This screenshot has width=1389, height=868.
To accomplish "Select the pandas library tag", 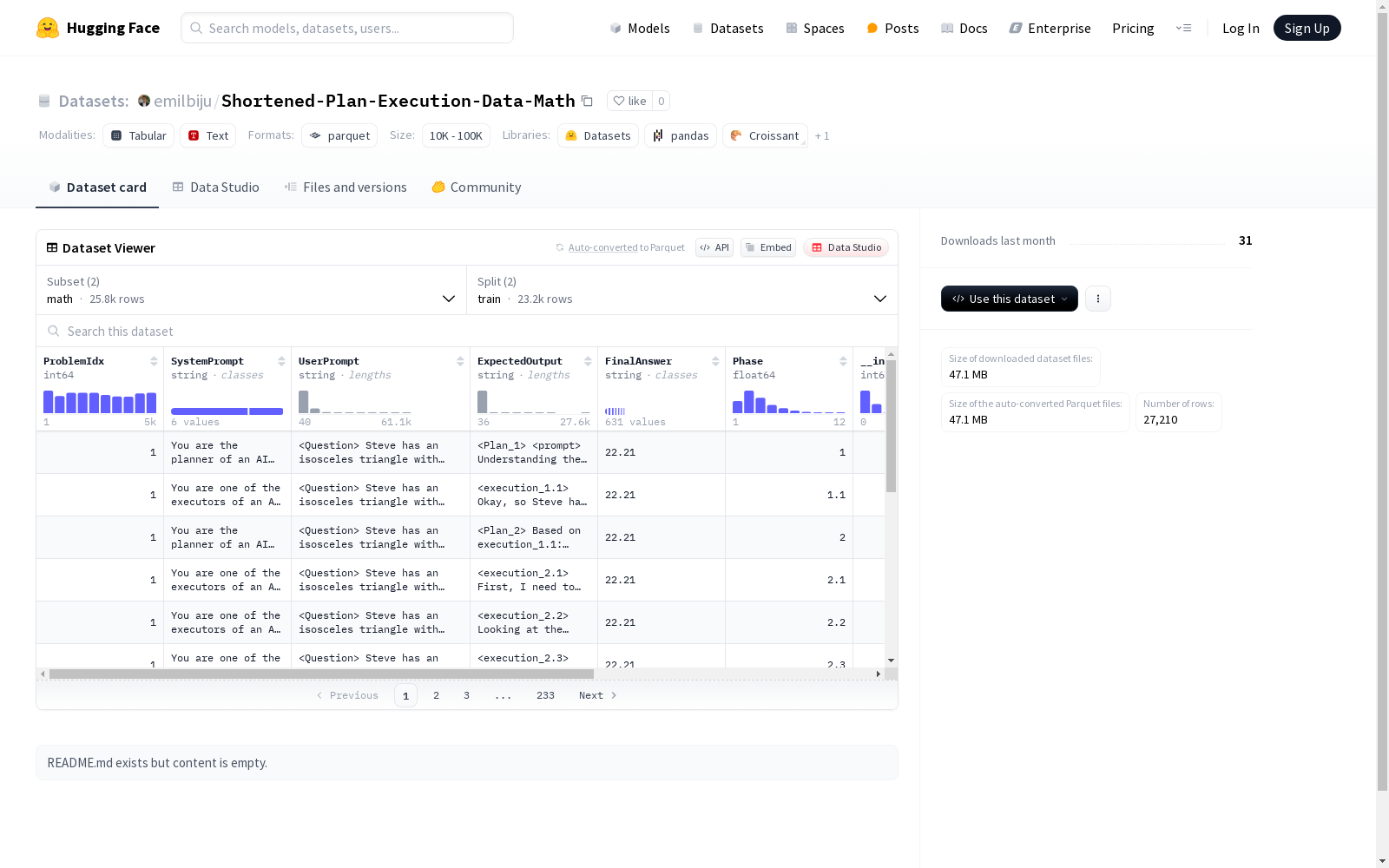I will (x=681, y=135).
